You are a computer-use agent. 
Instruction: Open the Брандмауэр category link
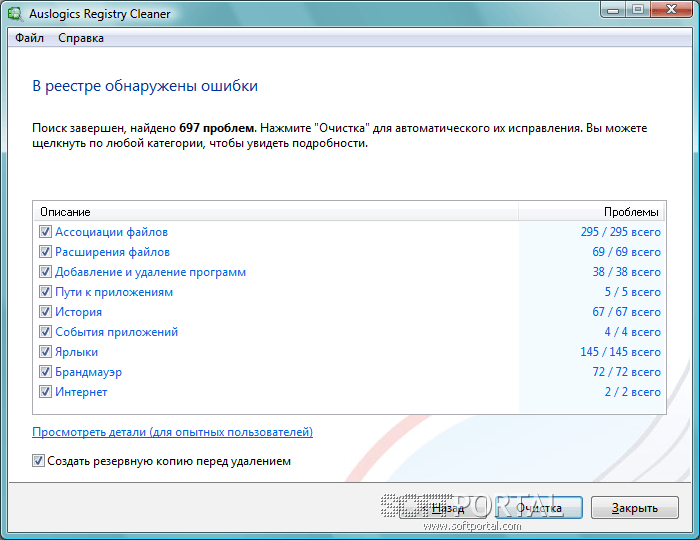(x=88, y=372)
